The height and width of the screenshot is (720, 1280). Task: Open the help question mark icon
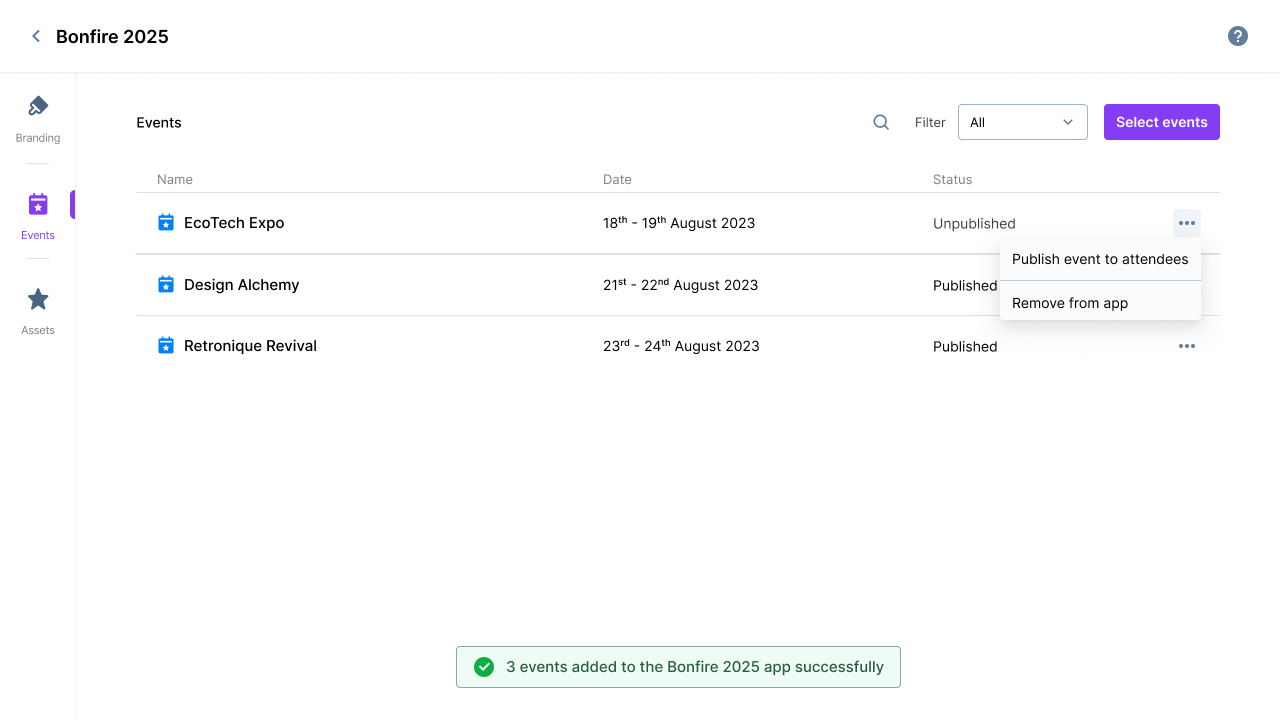pyautogui.click(x=1238, y=36)
